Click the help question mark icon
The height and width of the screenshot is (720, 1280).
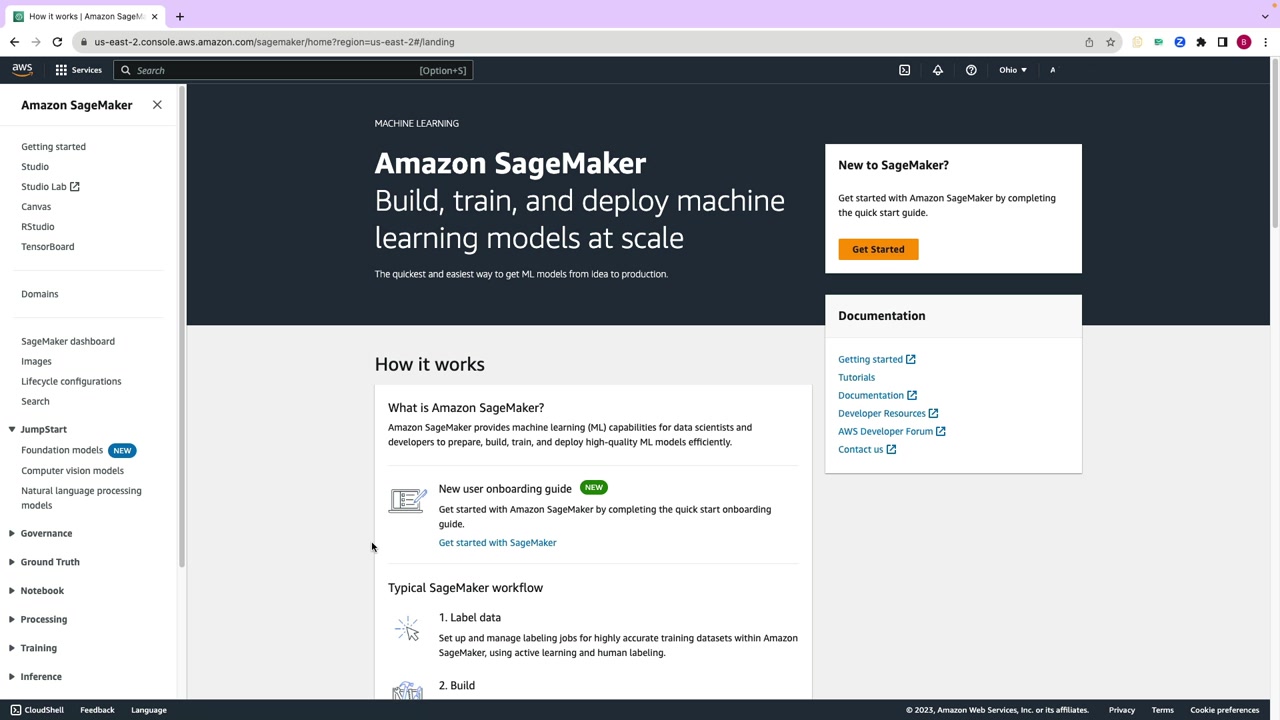click(x=971, y=70)
